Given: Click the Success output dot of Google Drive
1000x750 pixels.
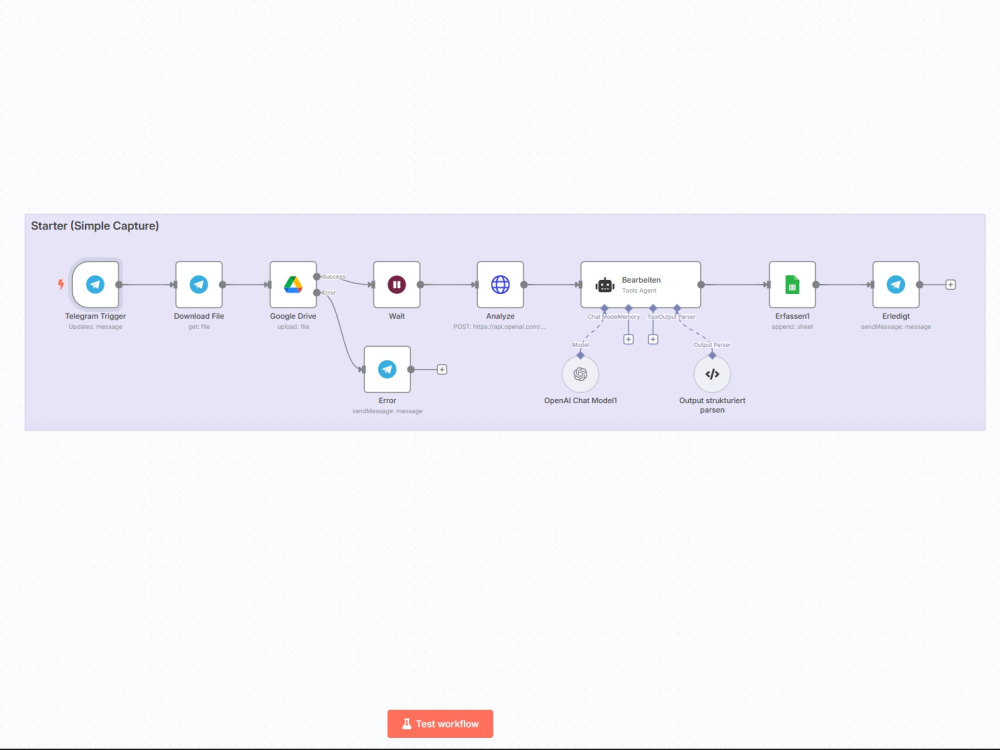Looking at the screenshot, I should 317,276.
